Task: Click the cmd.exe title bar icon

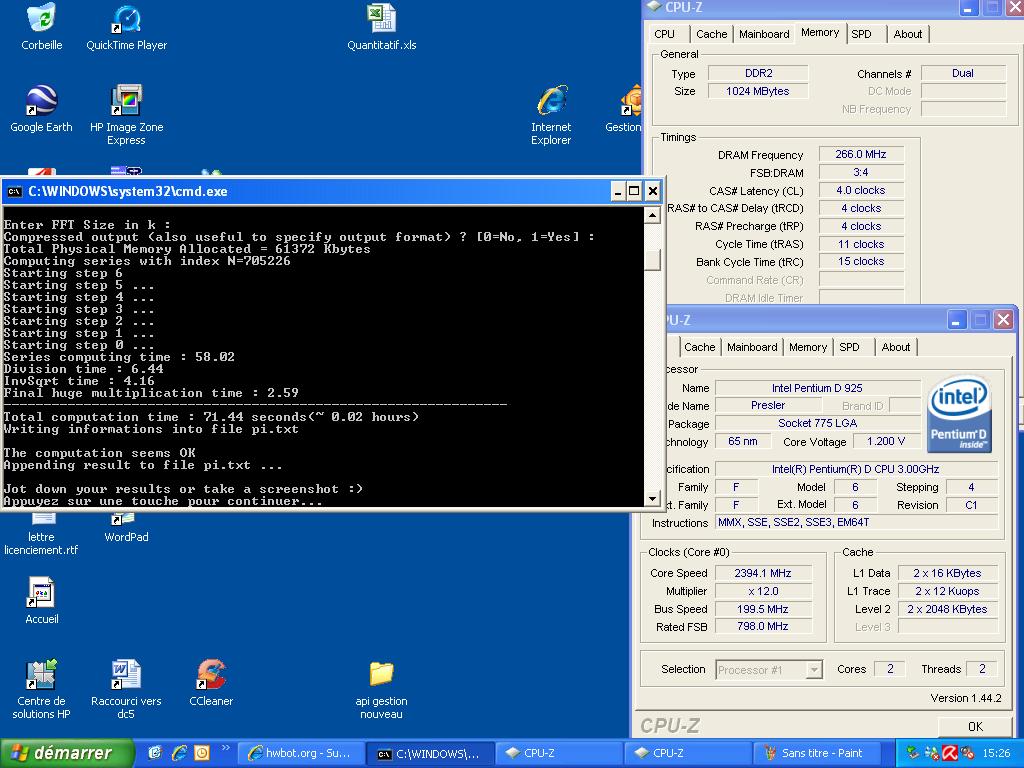Action: 14,191
